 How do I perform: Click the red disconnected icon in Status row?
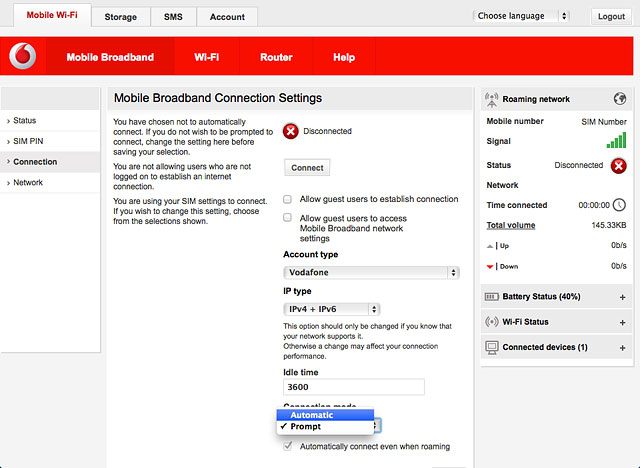click(x=618, y=166)
